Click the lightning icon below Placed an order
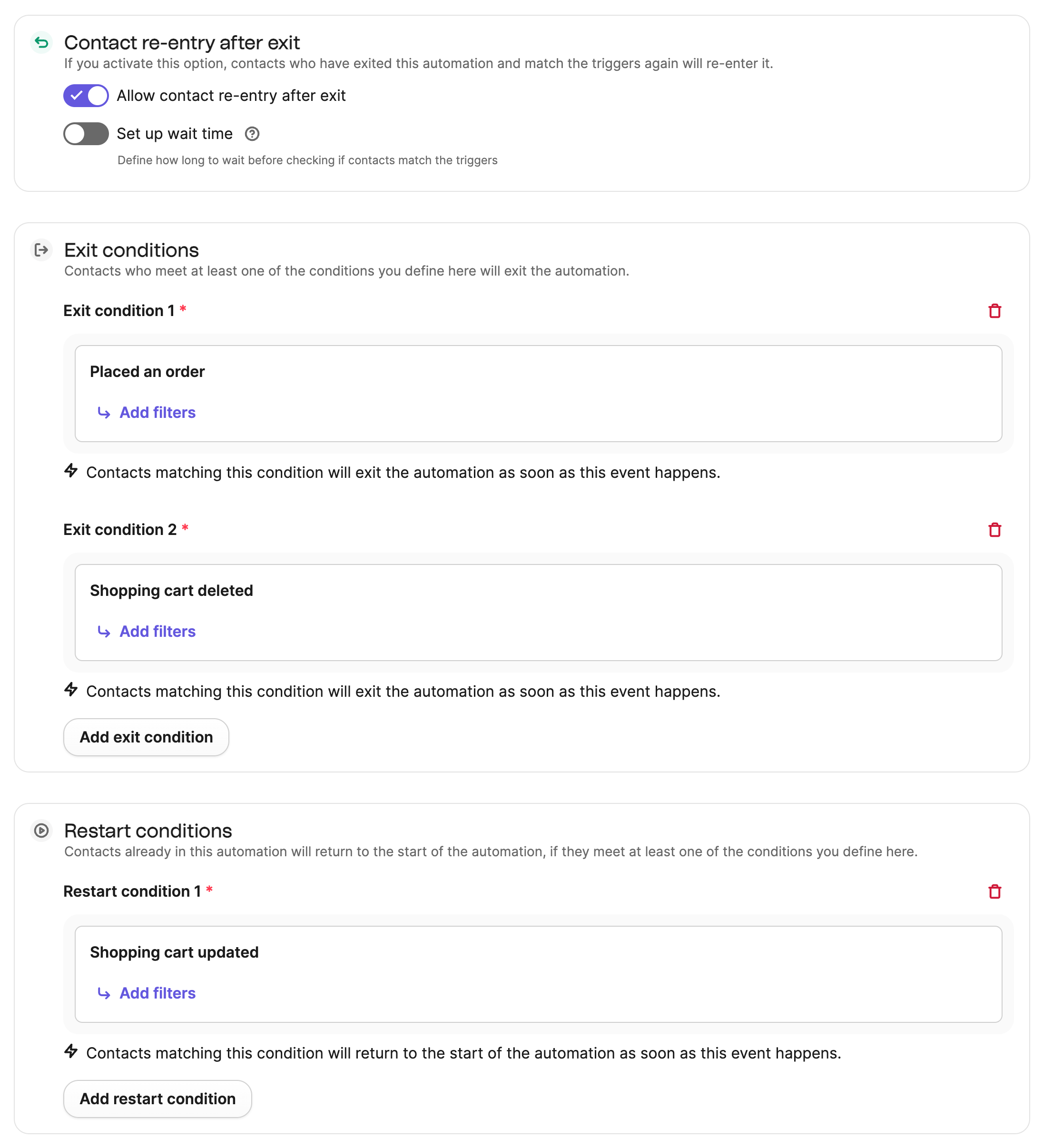Screen dimensions: 1043x1148 click(71, 472)
